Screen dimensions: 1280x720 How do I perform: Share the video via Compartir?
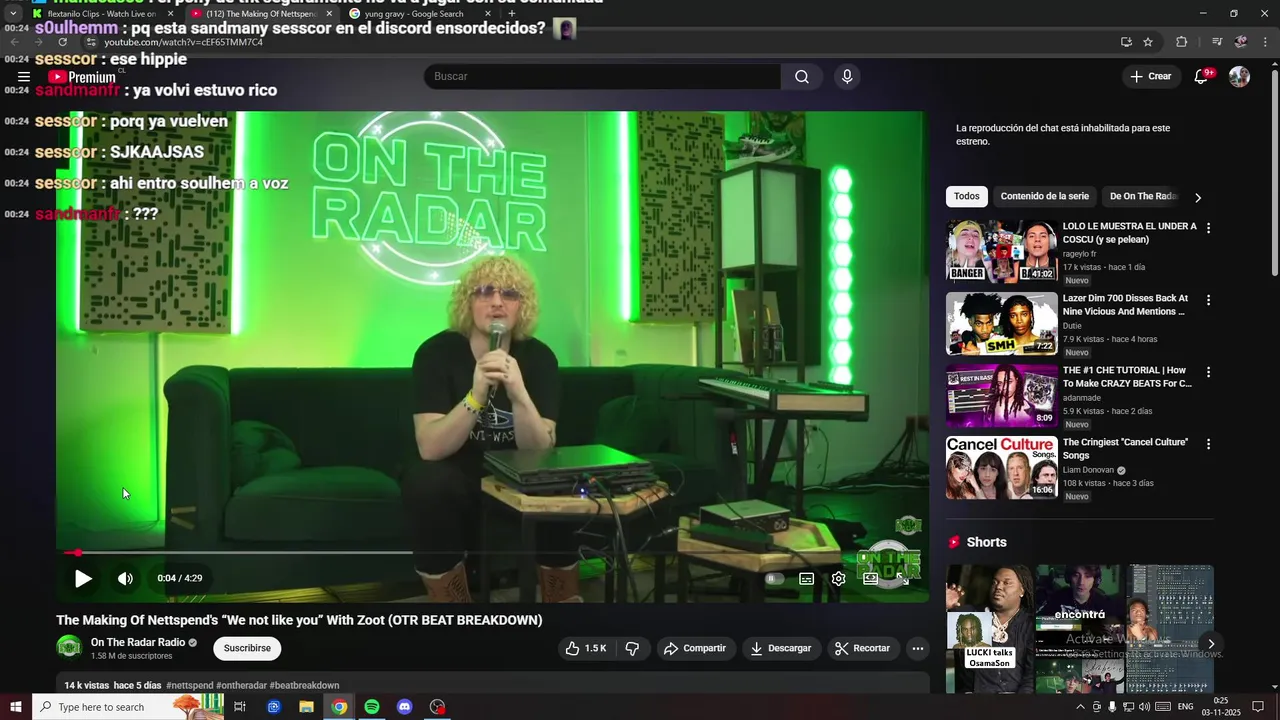(x=695, y=648)
